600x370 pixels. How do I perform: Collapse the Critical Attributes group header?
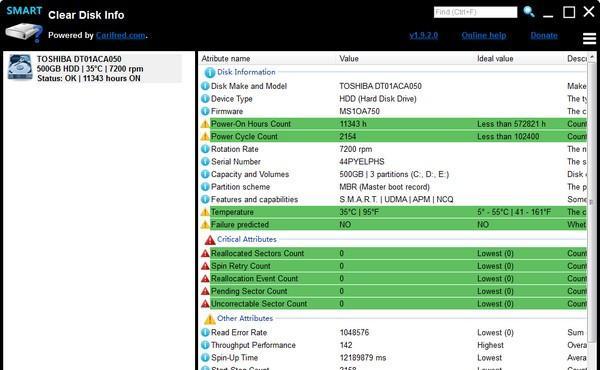tap(246, 239)
